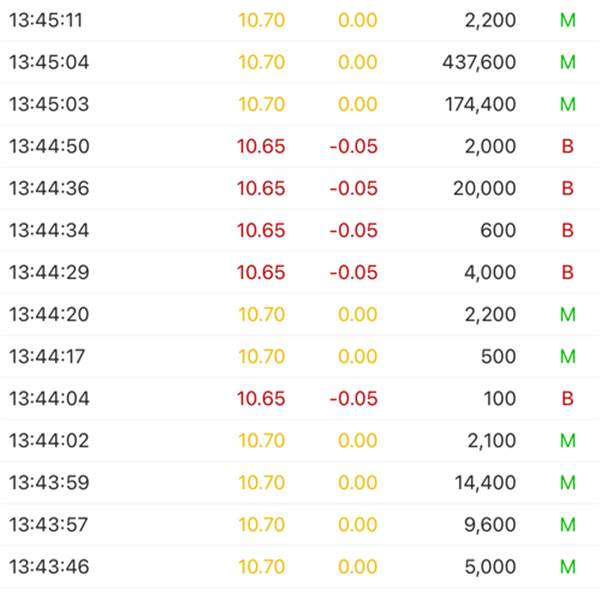Image resolution: width=600 pixels, height=600 pixels.
Task: Click the 0.00 change at 13:43:59
Action: (358, 483)
